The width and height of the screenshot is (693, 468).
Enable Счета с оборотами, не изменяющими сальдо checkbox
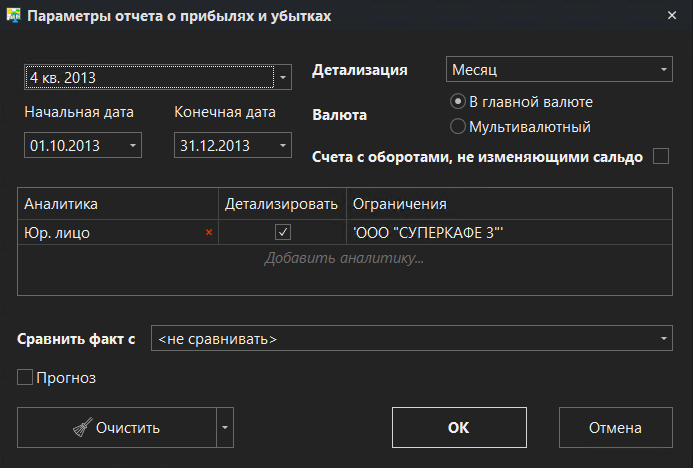pos(661,156)
